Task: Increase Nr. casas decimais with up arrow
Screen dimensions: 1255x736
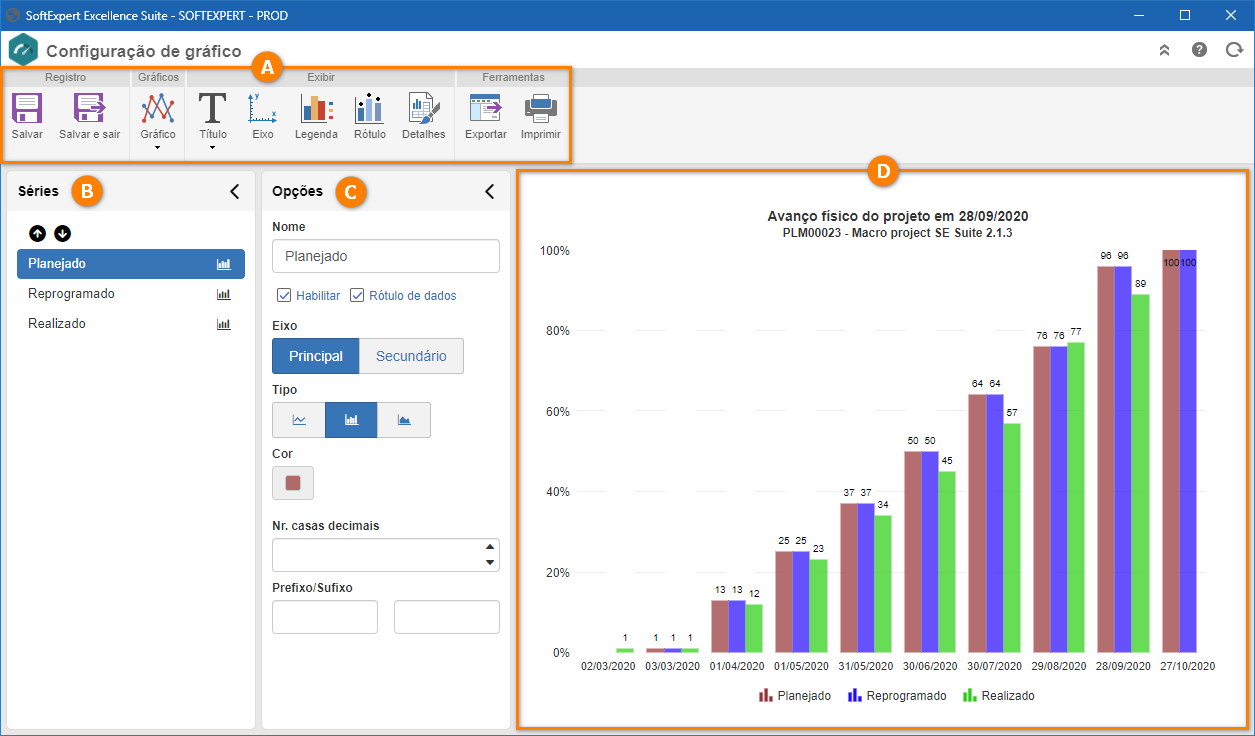Action: 489,546
